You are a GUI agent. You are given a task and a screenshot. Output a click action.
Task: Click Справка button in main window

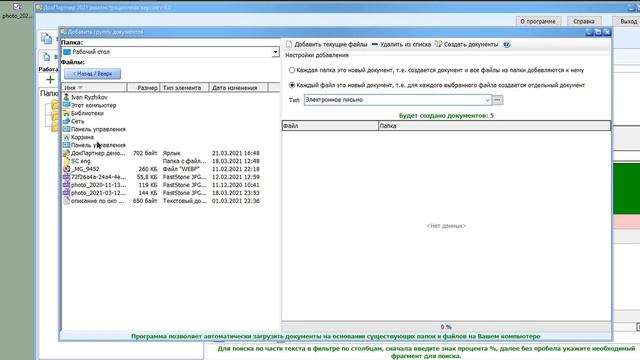pos(584,21)
